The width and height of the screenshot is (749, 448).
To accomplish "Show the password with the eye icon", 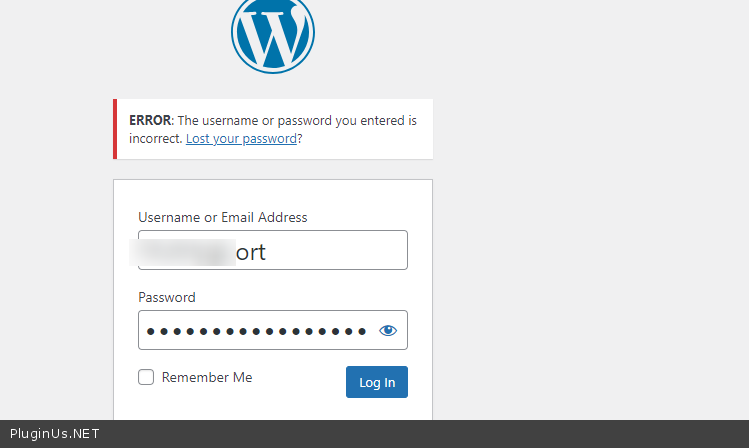I will (388, 331).
